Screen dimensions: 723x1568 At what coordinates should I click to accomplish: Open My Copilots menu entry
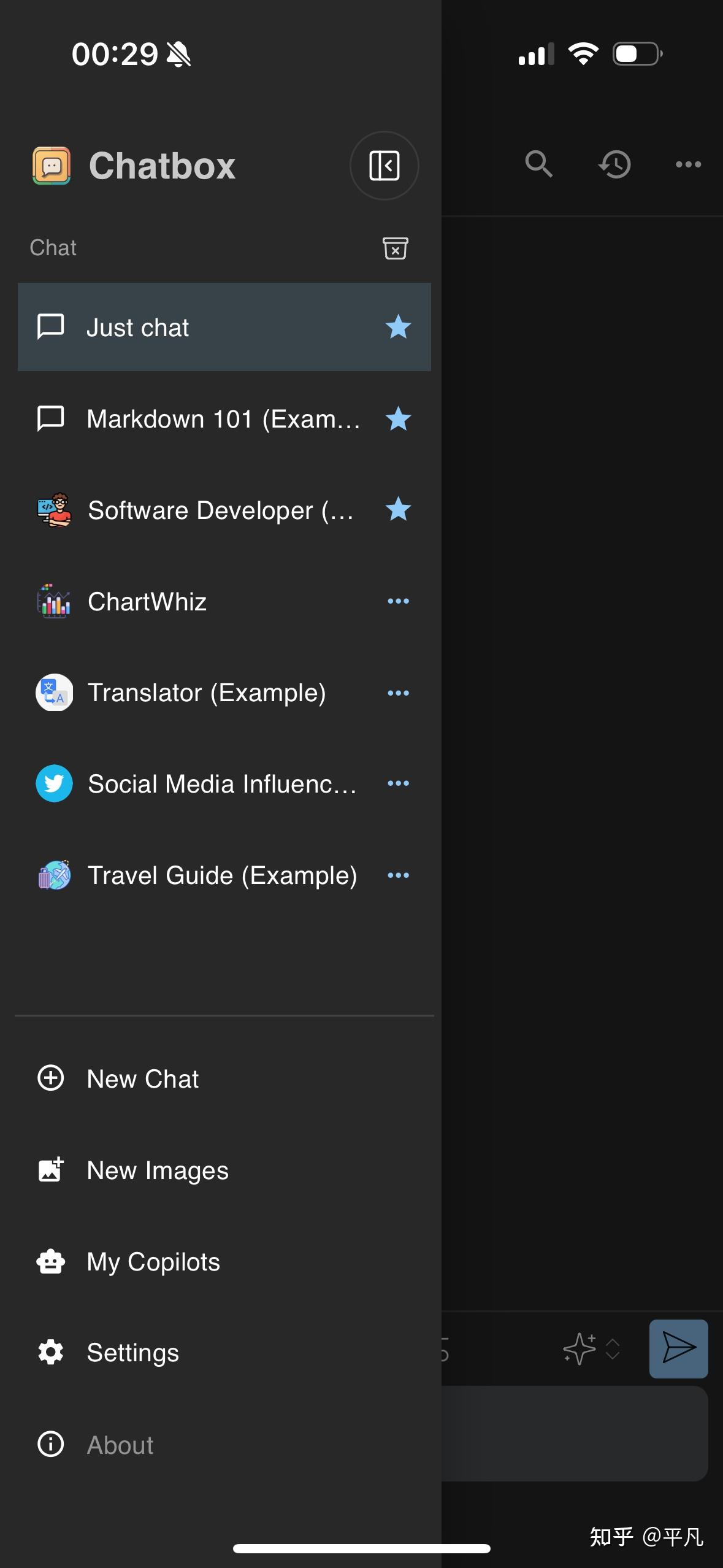click(x=153, y=1262)
